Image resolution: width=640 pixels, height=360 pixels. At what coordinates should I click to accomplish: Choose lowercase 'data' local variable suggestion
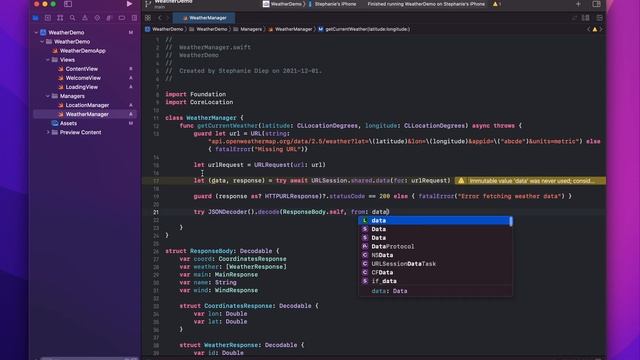[x=435, y=220]
